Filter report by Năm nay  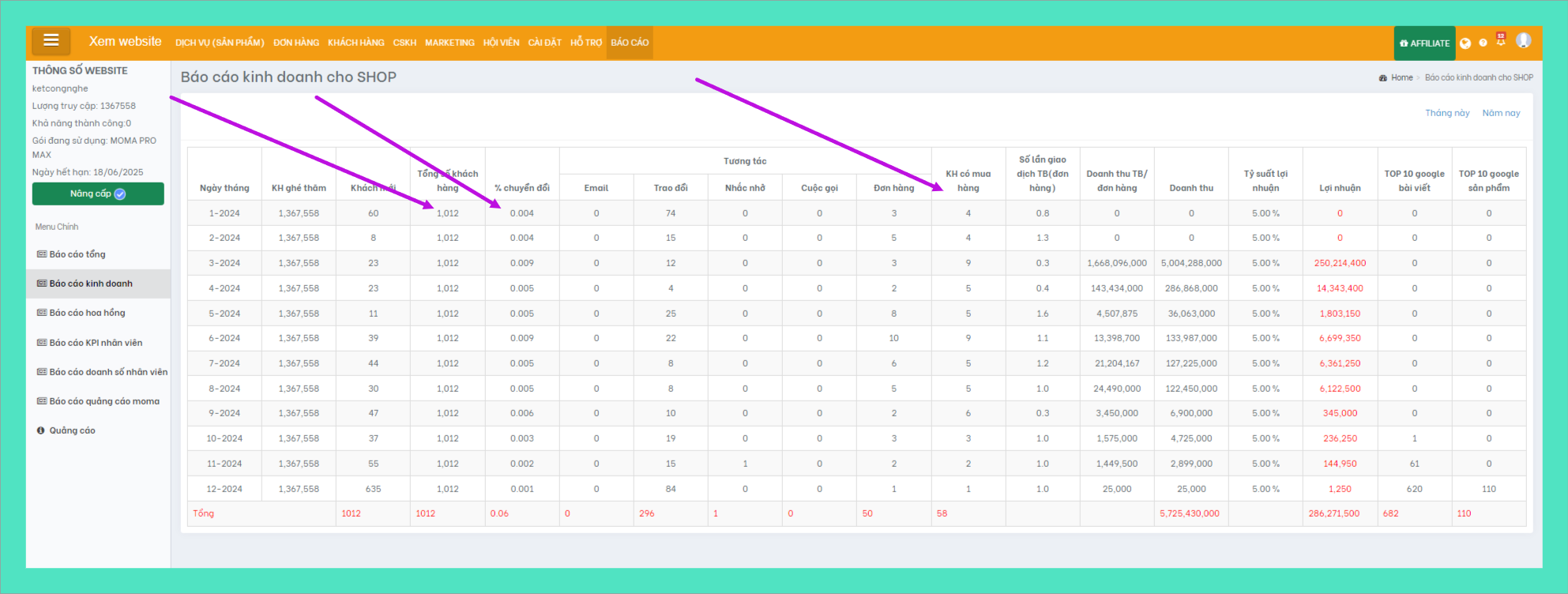click(1501, 113)
